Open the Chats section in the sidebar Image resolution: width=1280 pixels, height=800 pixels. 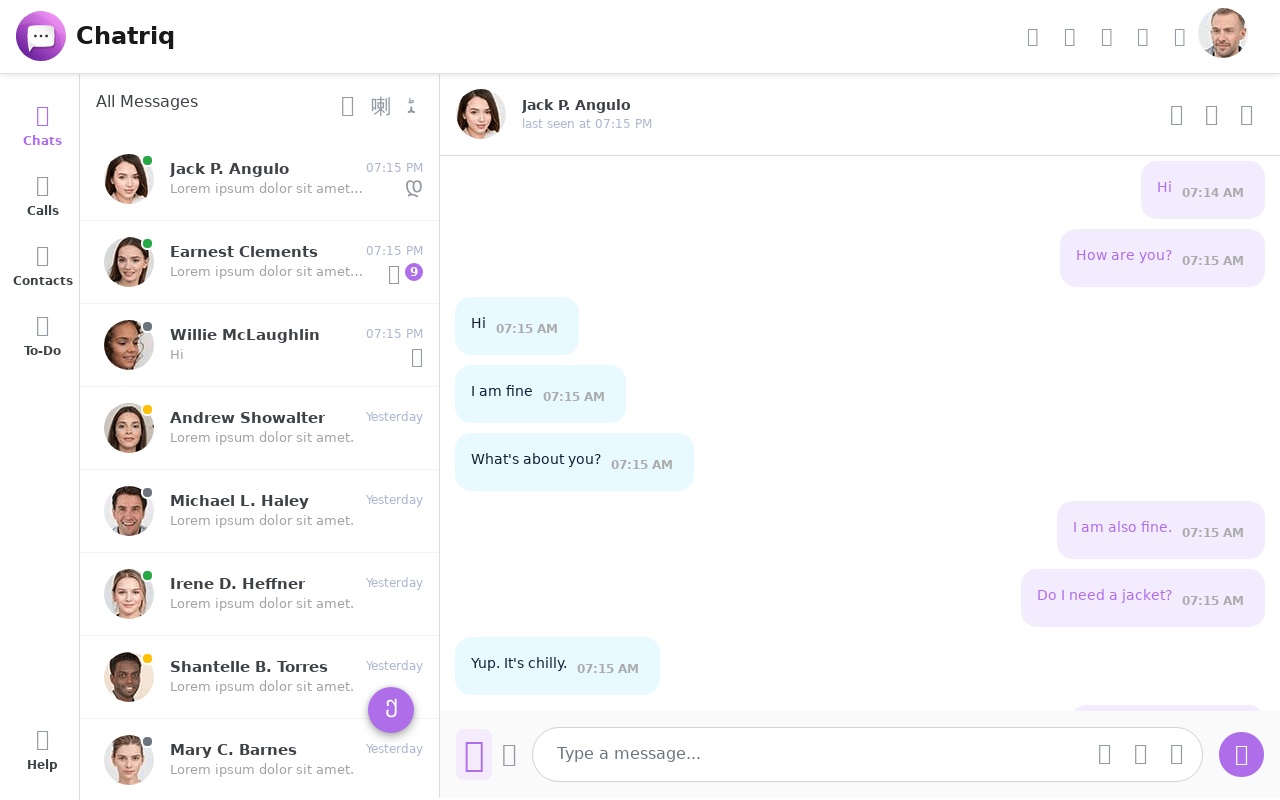tap(42, 127)
